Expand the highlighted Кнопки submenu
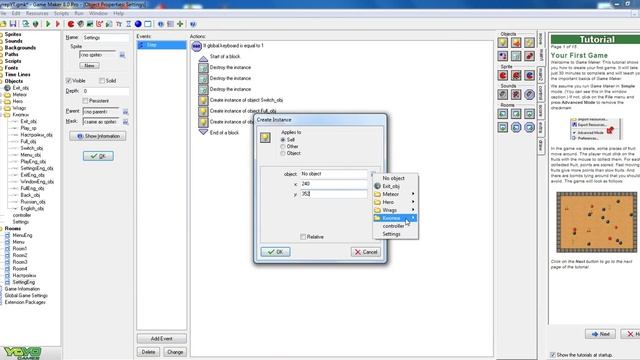The image size is (640, 360). point(395,218)
